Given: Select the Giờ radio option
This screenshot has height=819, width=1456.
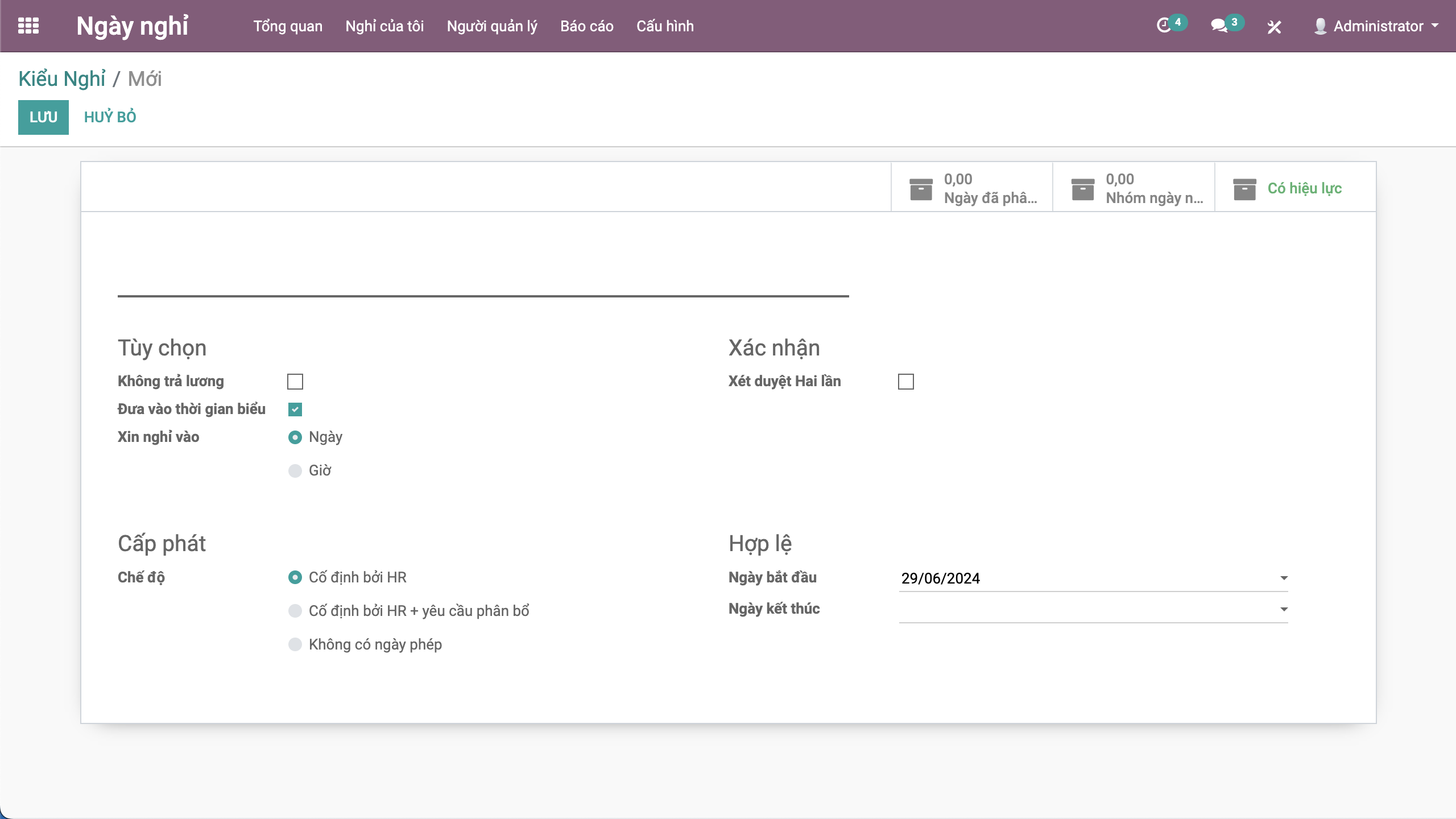Looking at the screenshot, I should (x=295, y=470).
